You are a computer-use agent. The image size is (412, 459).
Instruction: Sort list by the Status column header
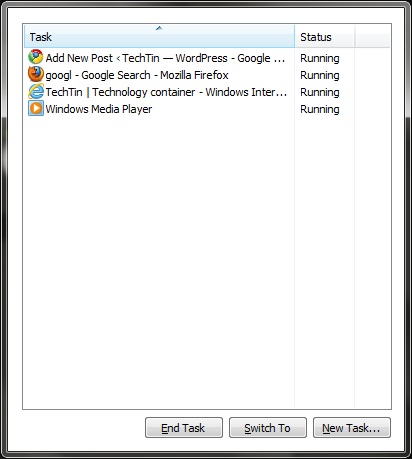click(325, 36)
